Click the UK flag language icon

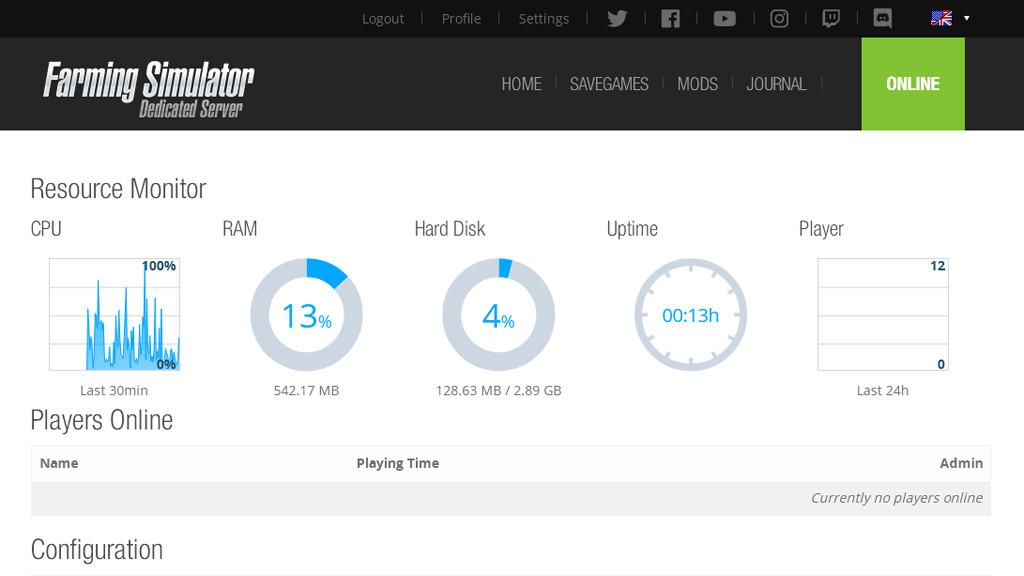click(941, 18)
